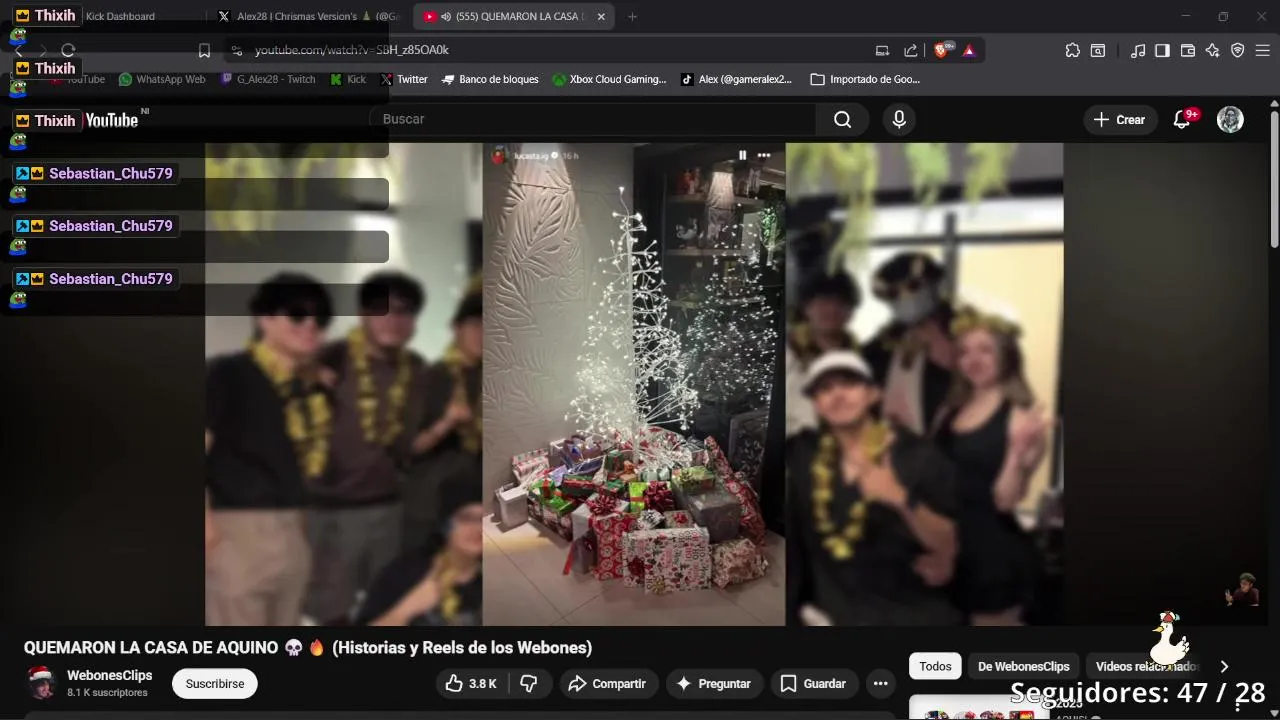
Task: Open the WebonesClips channel name link
Action: (110, 676)
